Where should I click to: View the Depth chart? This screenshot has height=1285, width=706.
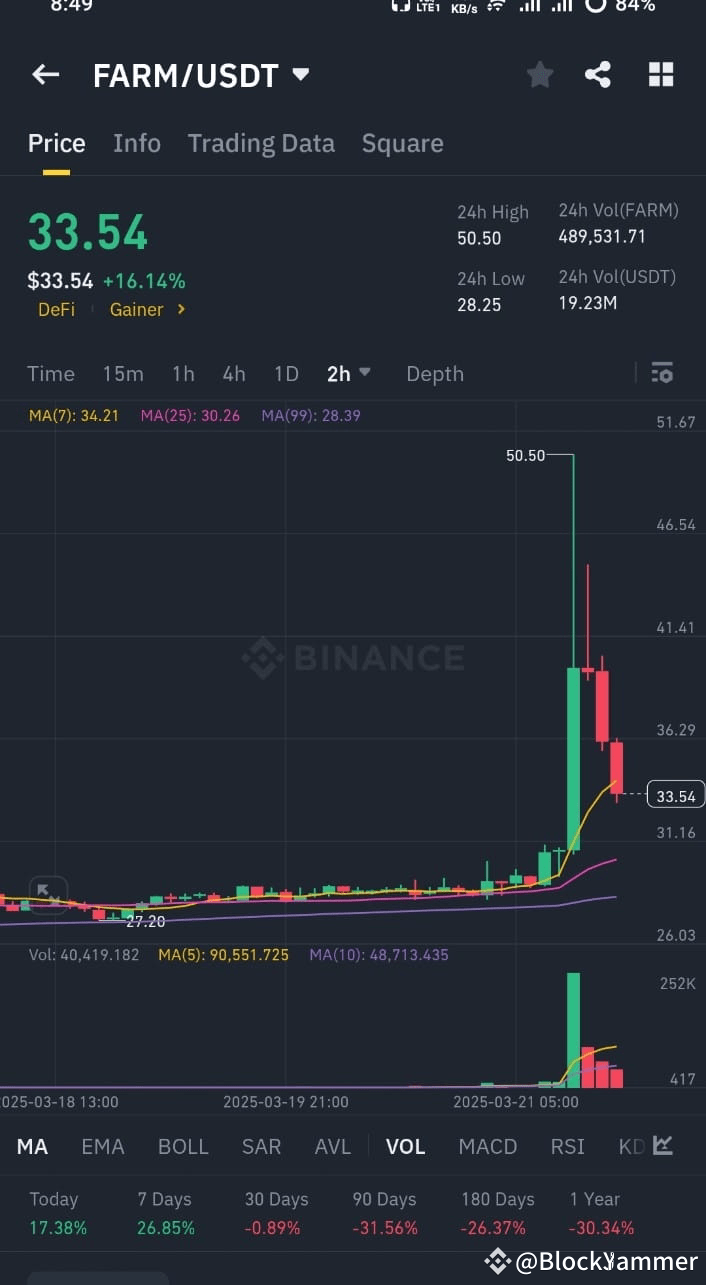(434, 373)
